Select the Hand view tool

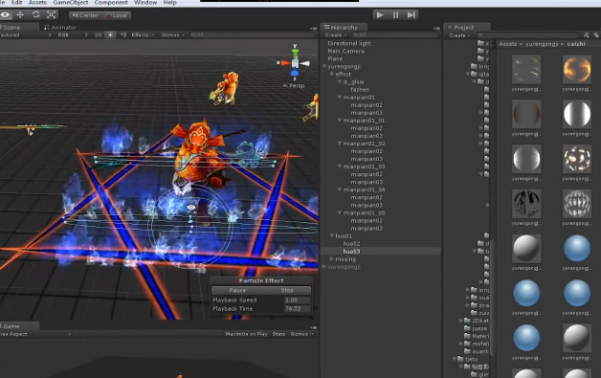(x=5, y=15)
